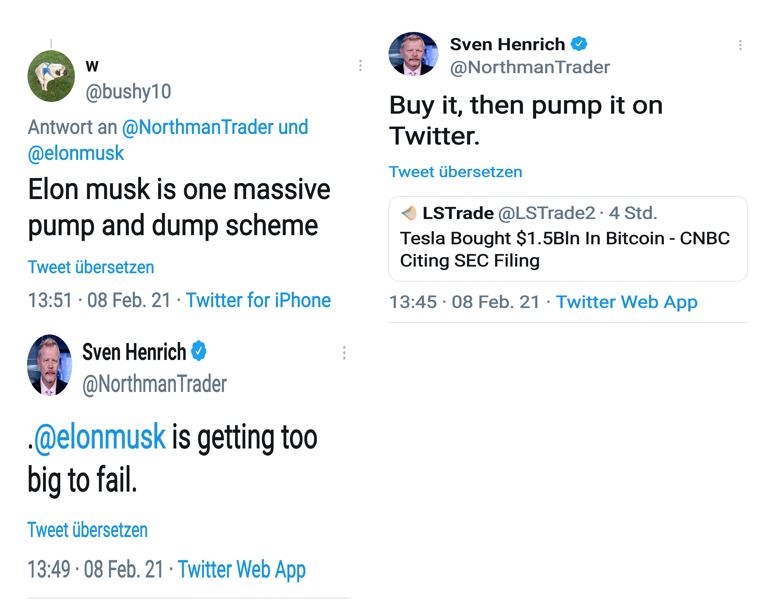Click "Twitter for iPhone" source link
Image resolution: width=771 pixels, height=609 pixels.
[x=258, y=300]
